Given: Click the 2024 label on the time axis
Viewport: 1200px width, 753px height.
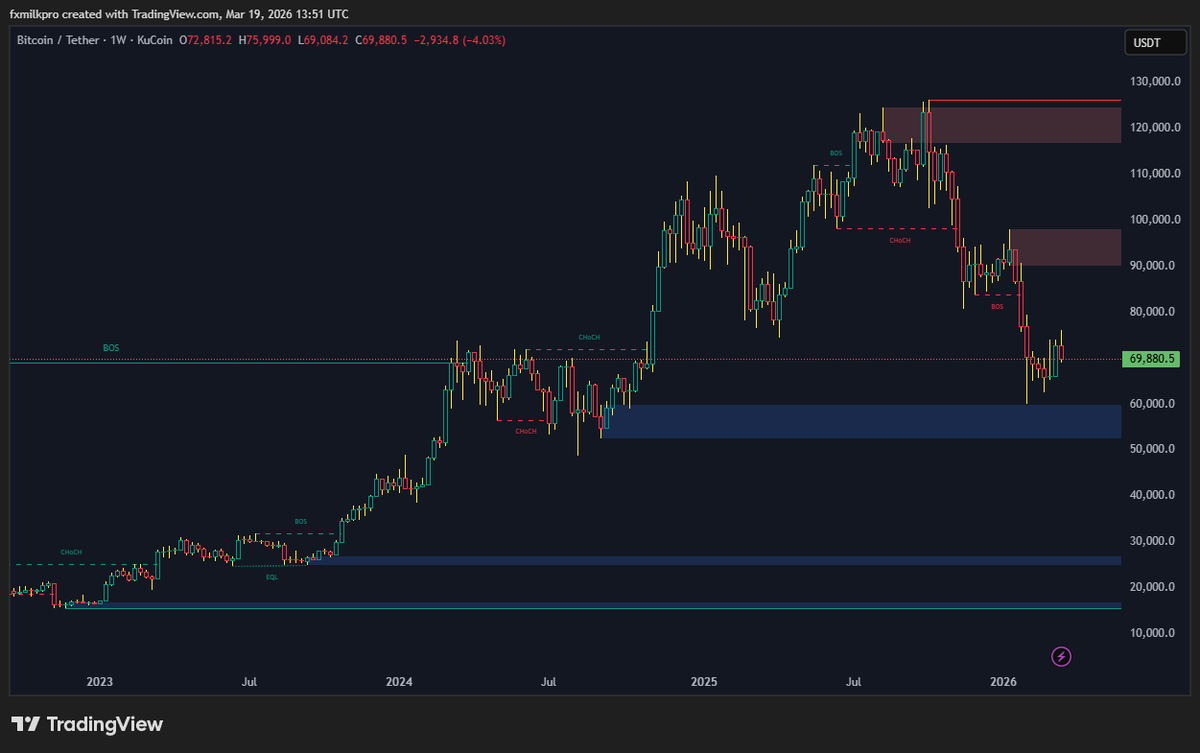Looking at the screenshot, I should click(399, 682).
